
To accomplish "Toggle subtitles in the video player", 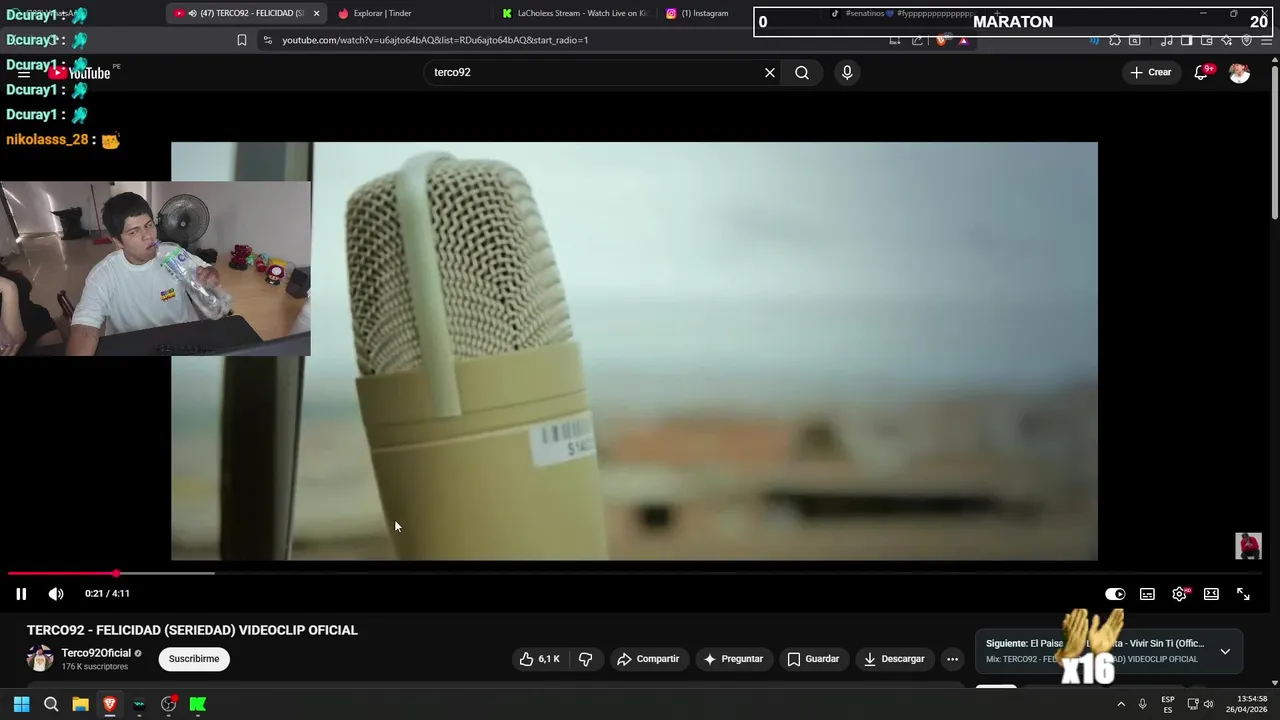I will 1147,594.
